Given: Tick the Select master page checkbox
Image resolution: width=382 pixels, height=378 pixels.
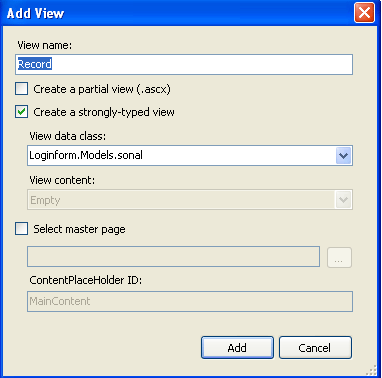Looking at the screenshot, I should [21, 229].
